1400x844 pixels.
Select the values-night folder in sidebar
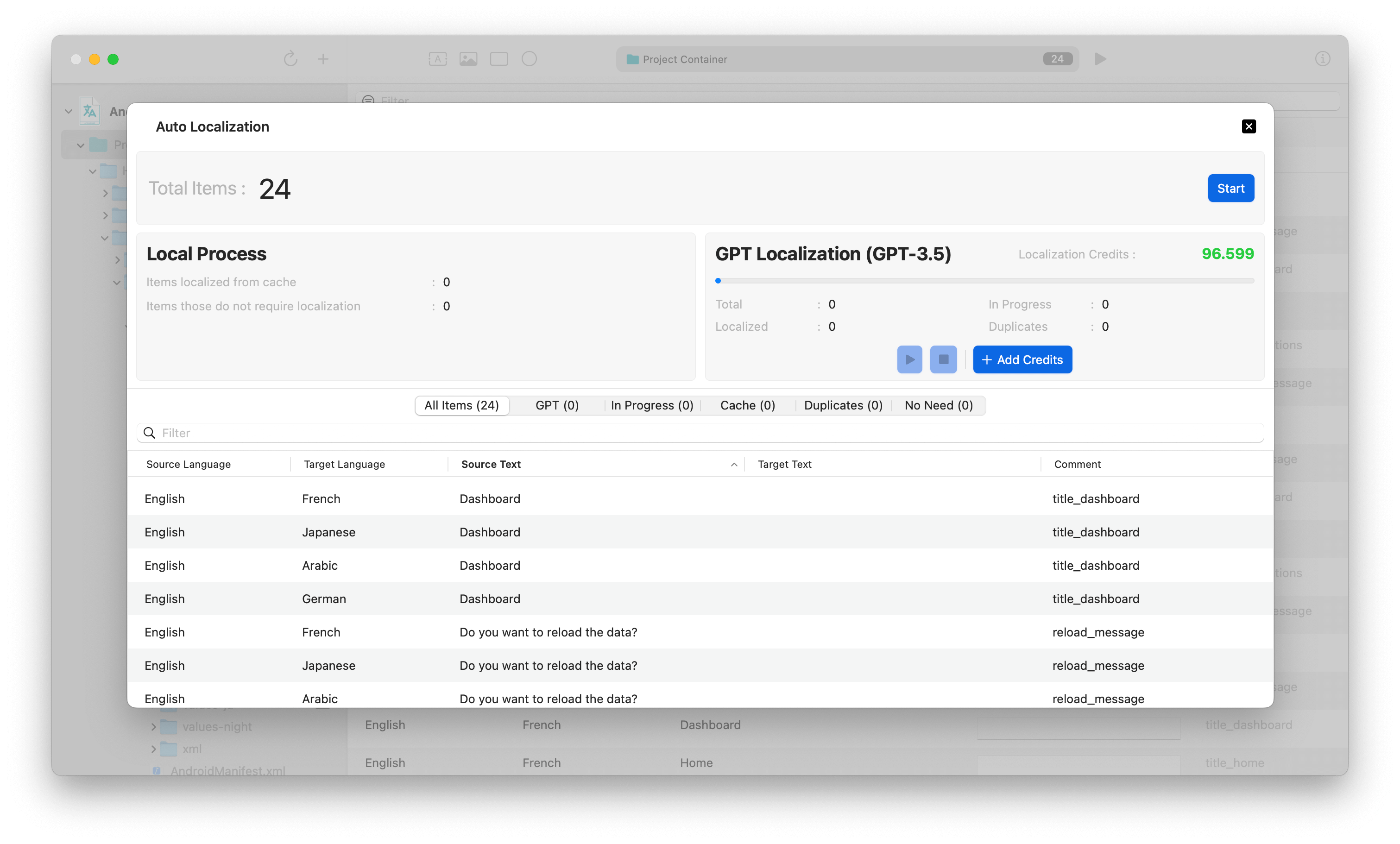[x=217, y=726]
